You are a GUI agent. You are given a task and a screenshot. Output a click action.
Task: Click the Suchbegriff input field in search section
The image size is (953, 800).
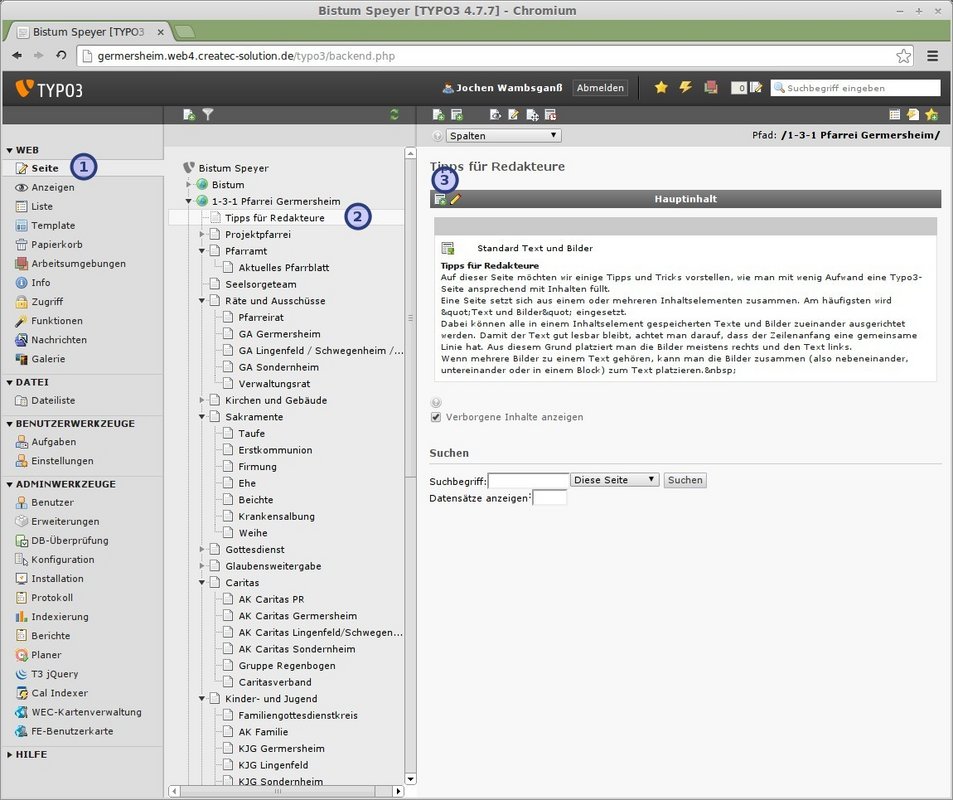[528, 480]
